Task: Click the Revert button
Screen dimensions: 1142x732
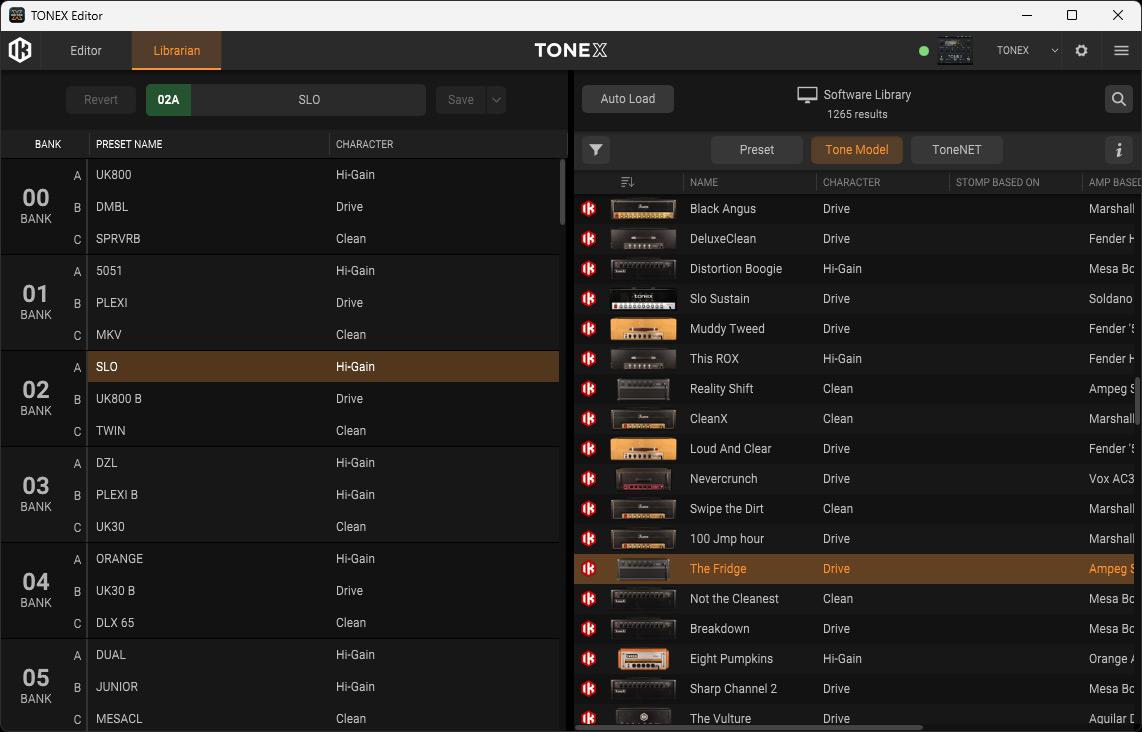Action: coord(100,99)
